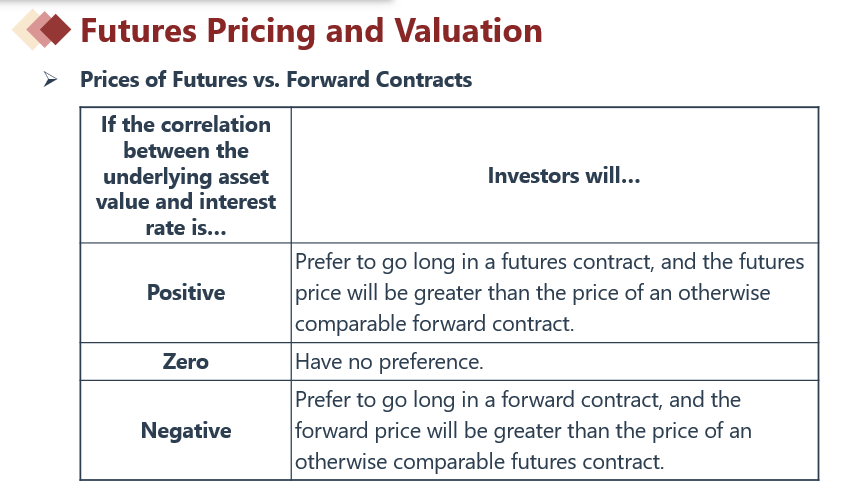
Task: Click the word "Pricing" in the title
Action: pyautogui.click(x=264, y=30)
